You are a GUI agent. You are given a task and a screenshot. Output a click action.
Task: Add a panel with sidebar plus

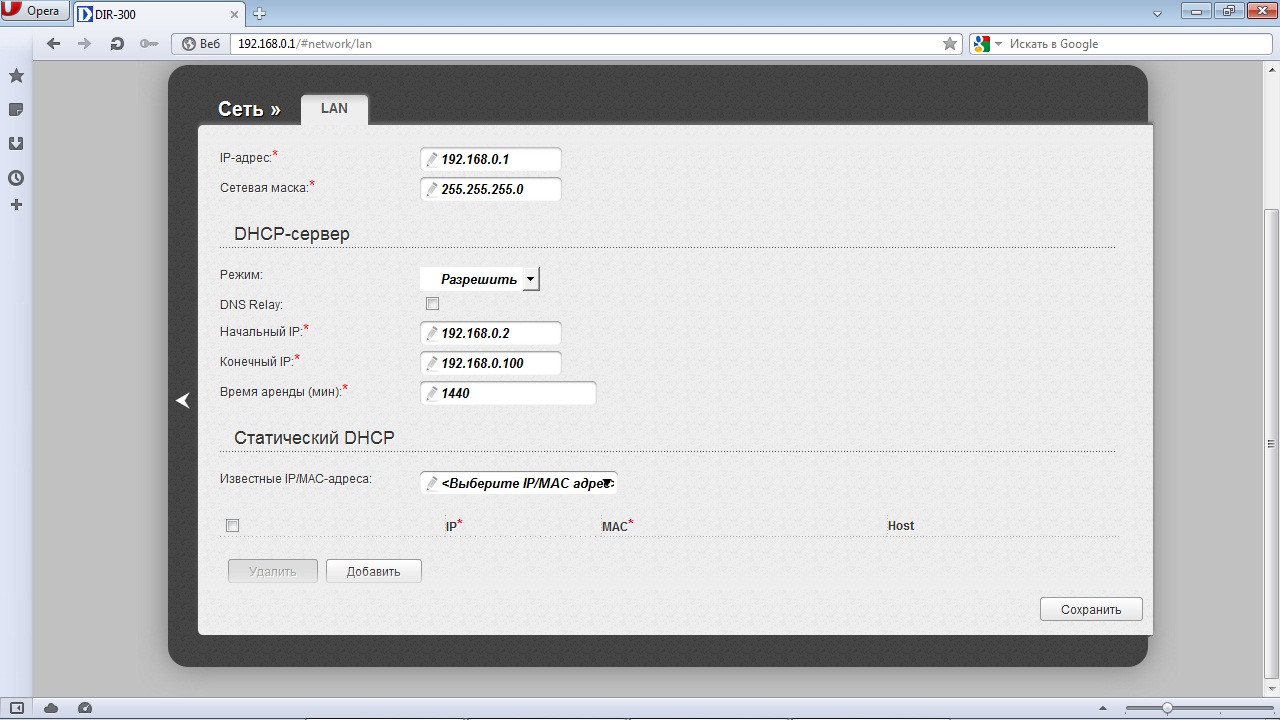tap(16, 205)
